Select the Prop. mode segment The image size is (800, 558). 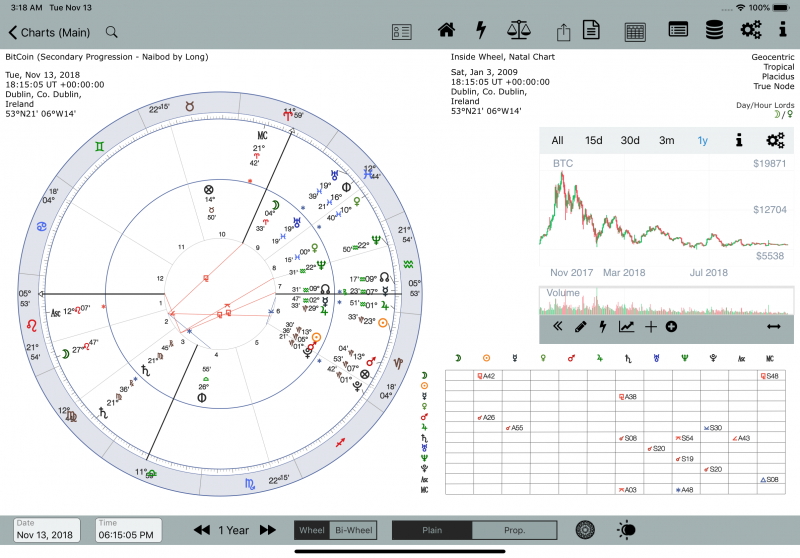pyautogui.click(x=514, y=530)
